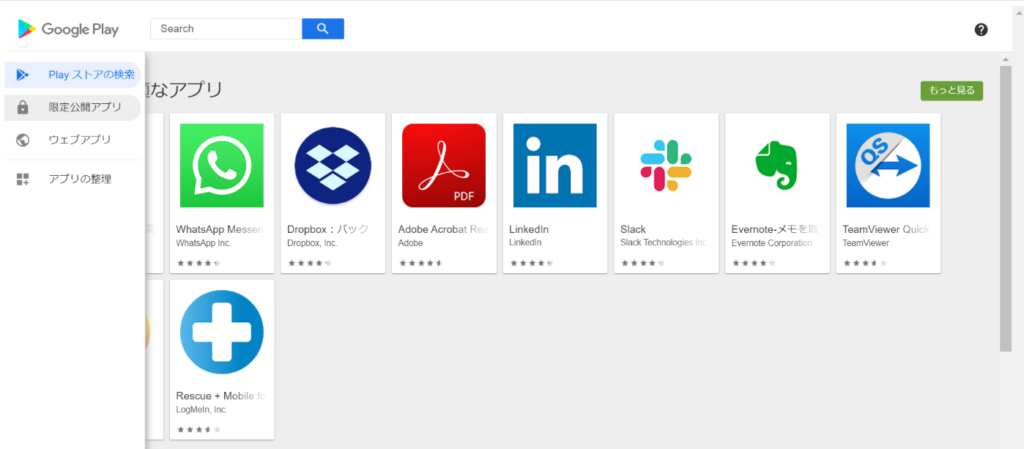Viewport: 1024px width, 449px height.
Task: Open 限定公開アプリ in sidebar
Action: tap(85, 107)
